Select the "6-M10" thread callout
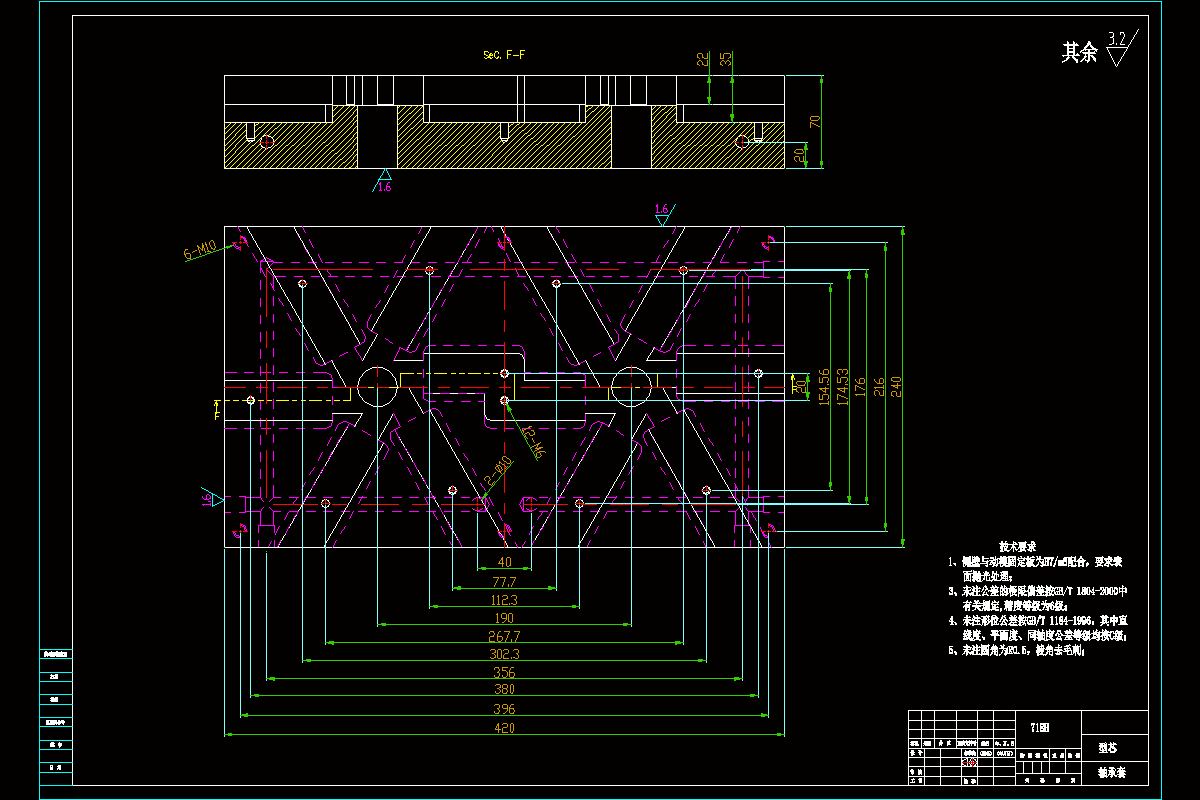Screen dimensions: 1200x800 [200, 251]
